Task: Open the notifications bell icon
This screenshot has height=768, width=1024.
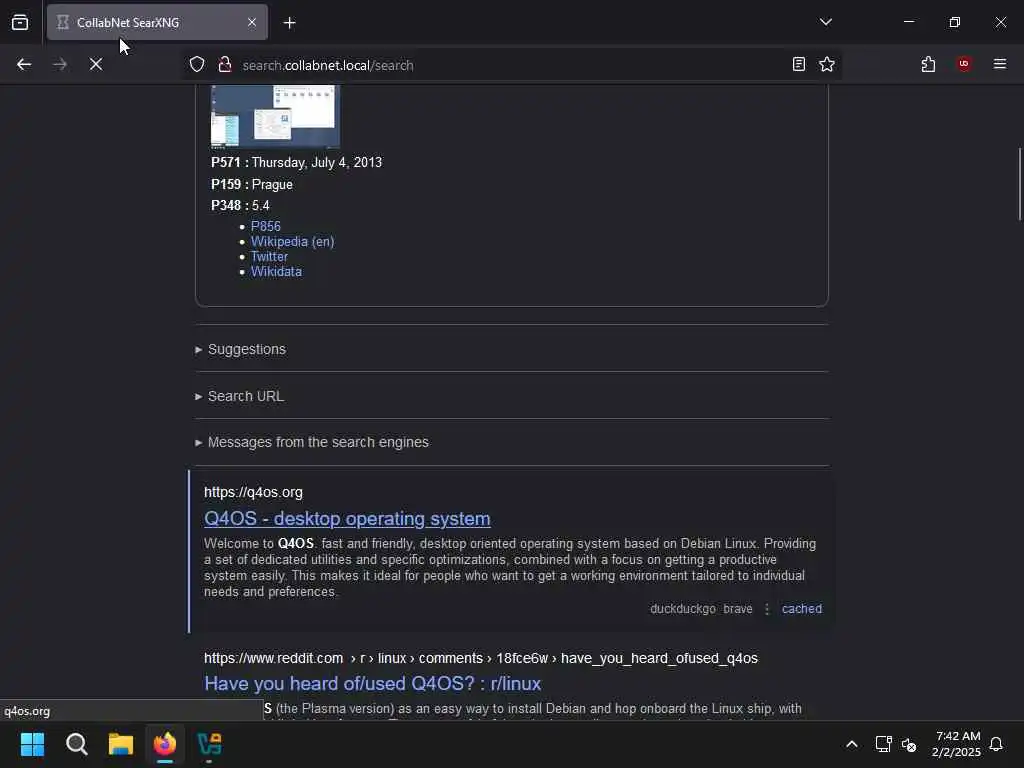Action: tap(996, 744)
